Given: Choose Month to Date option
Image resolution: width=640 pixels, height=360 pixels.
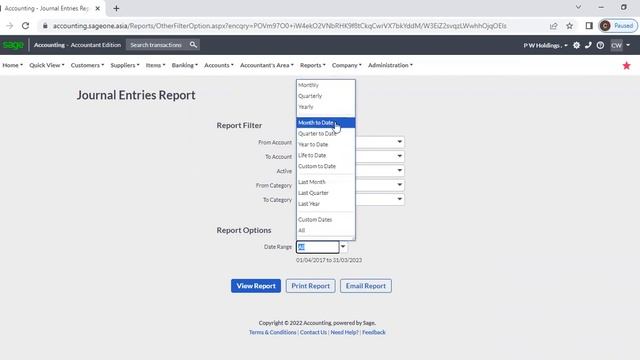Looking at the screenshot, I should 325,123.
